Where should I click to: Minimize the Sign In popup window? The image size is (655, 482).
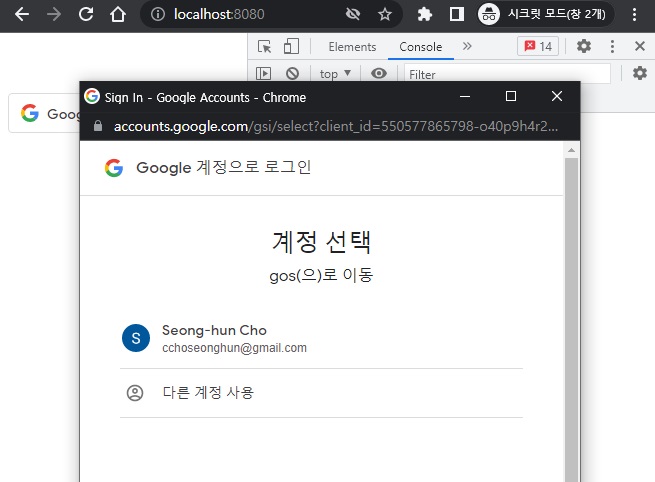coord(465,96)
